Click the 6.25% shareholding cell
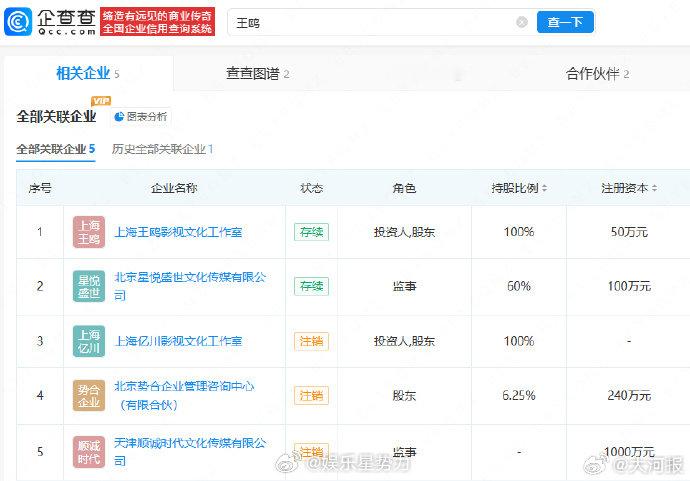 point(519,395)
